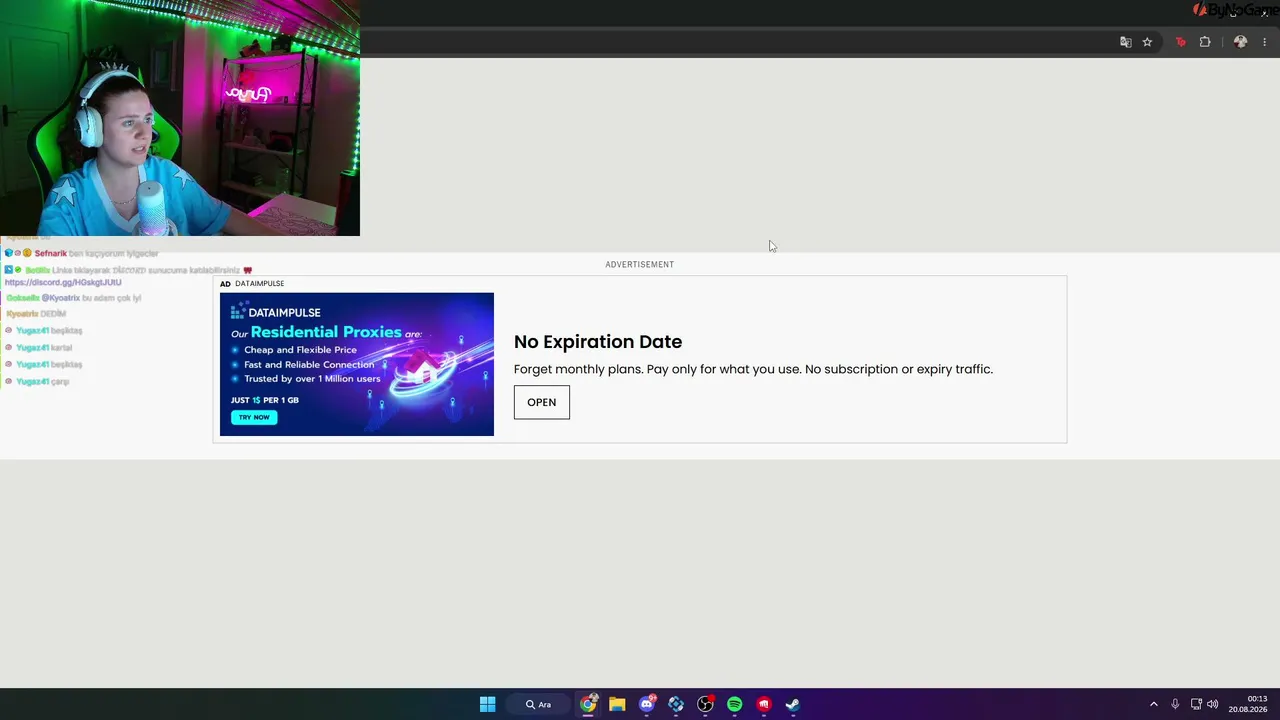Open the discord.gg invite link in chat
The image size is (1280, 720).
pos(63,282)
